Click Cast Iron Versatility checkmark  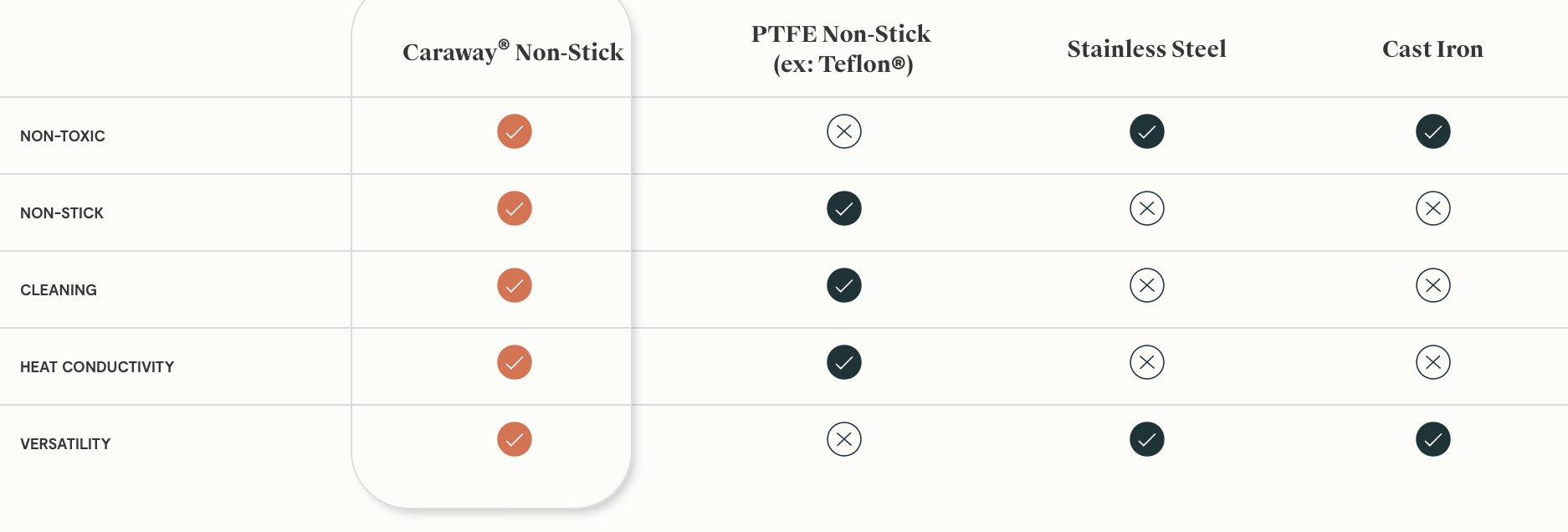[1433, 439]
